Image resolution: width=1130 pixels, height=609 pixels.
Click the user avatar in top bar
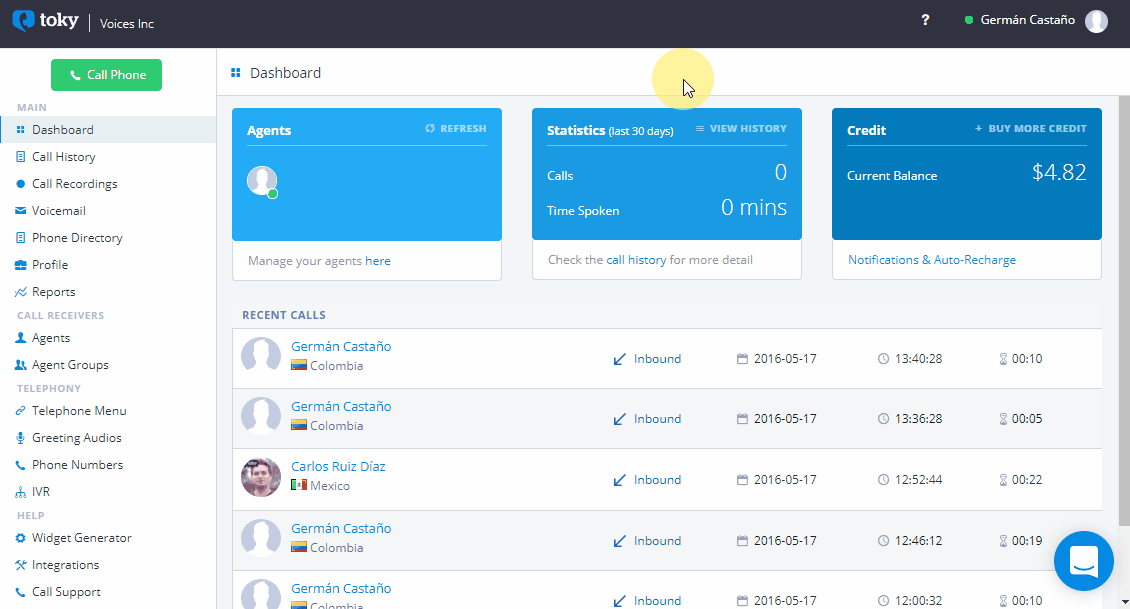(x=1096, y=21)
